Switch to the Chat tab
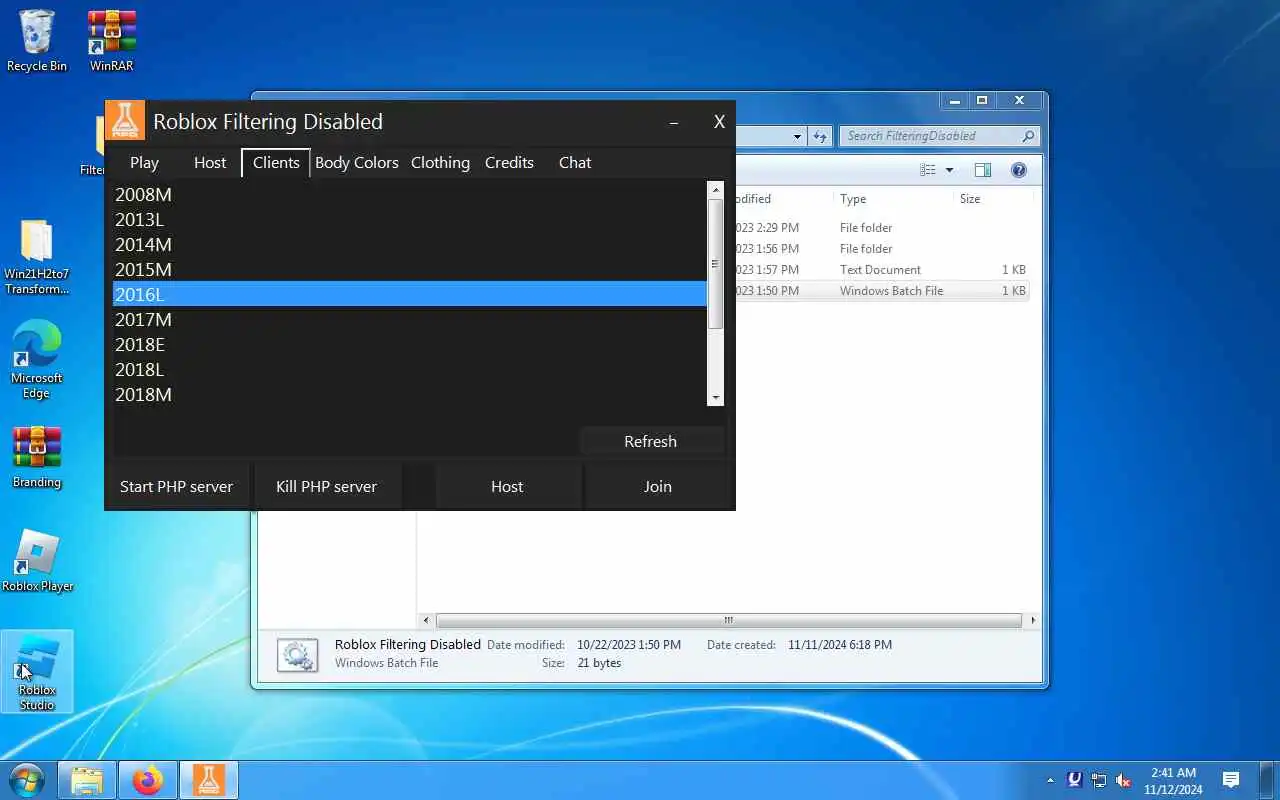Image resolution: width=1280 pixels, height=800 pixels. click(575, 162)
